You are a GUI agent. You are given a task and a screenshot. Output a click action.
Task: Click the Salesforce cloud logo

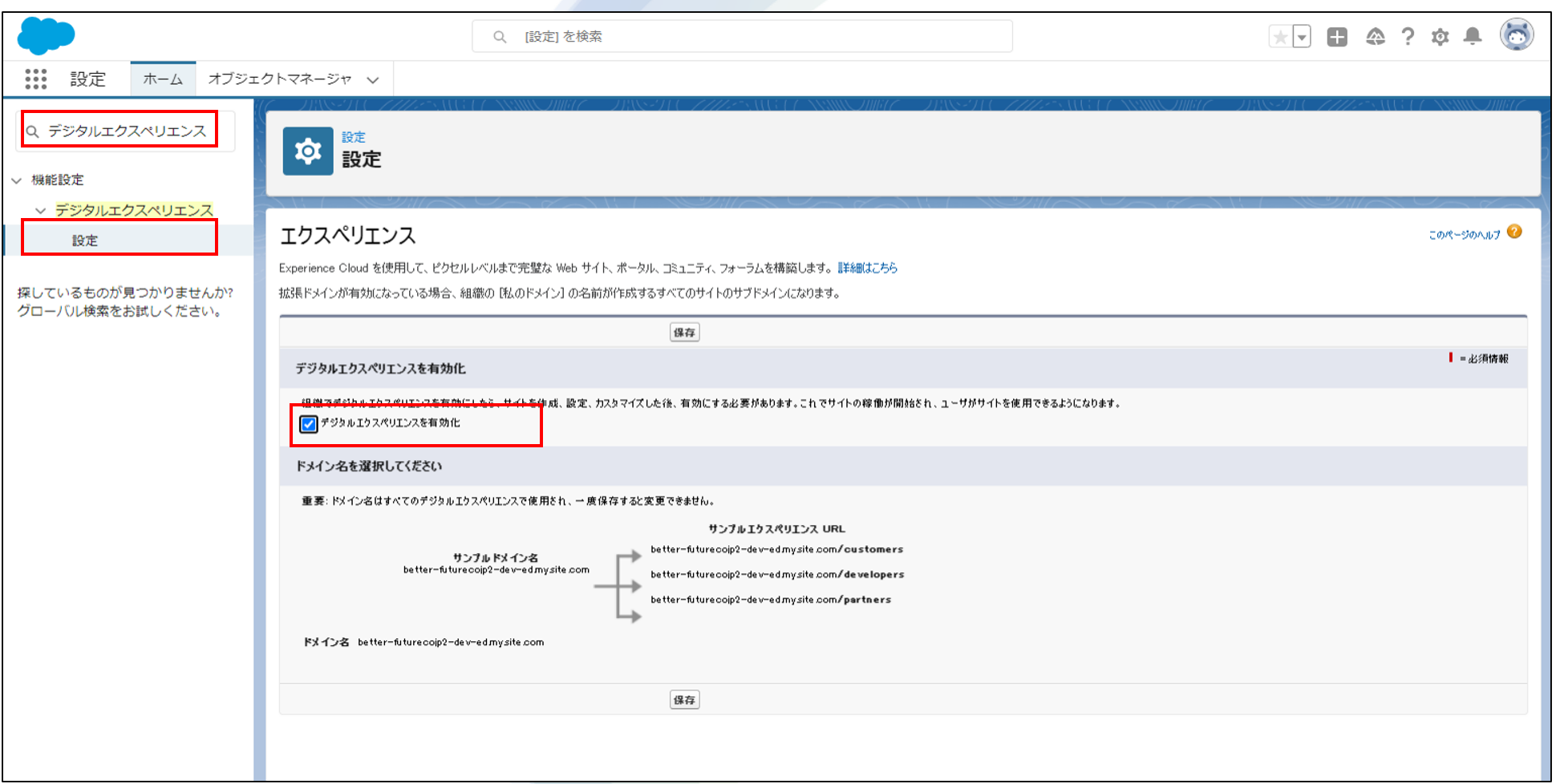click(46, 35)
